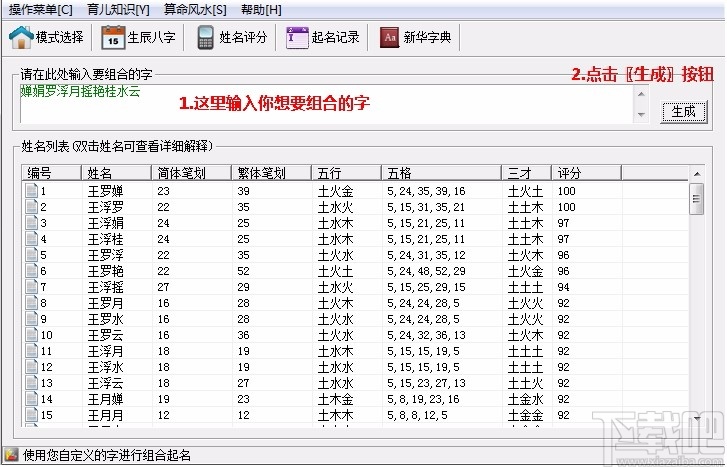The height and width of the screenshot is (467, 727).
Task: Sort by the 五格 column header
Action: pyautogui.click(x=441, y=173)
